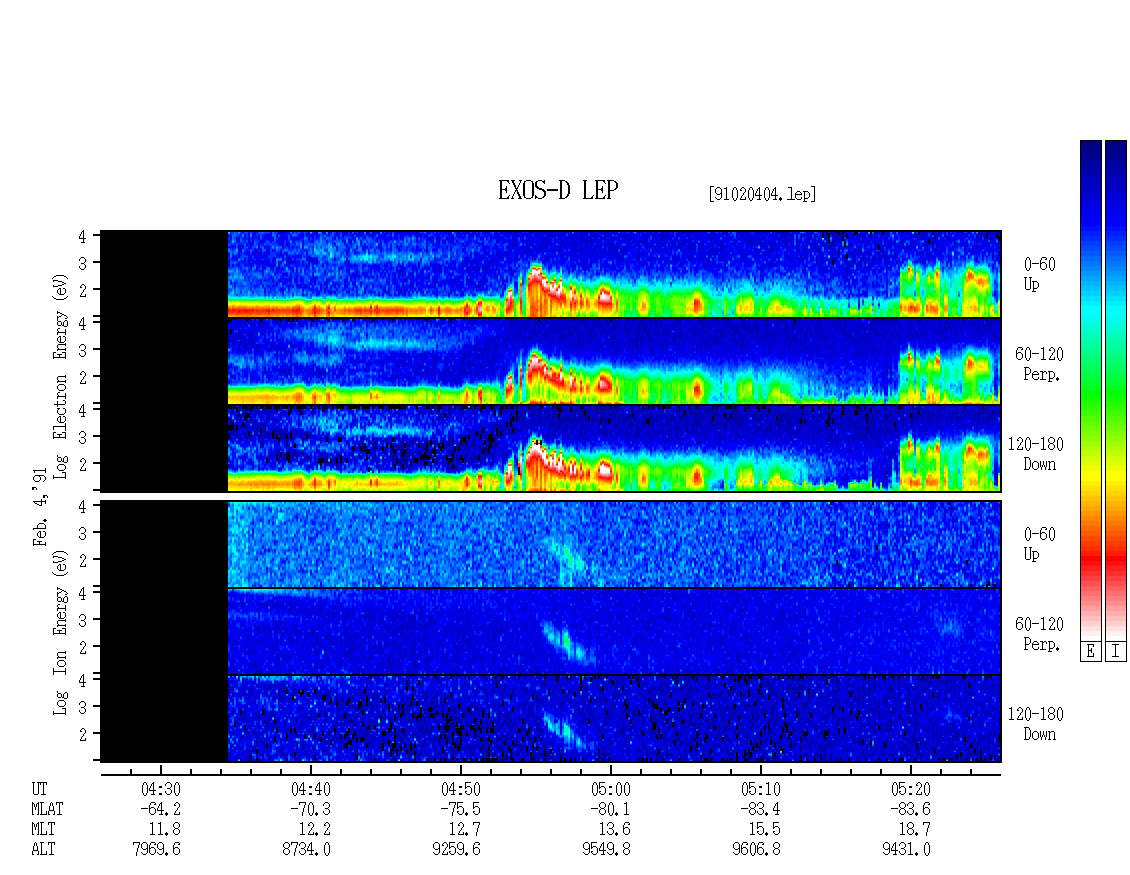Click the ion color bar labeled I
This screenshot has height=875, width=1130.
[x=1116, y=389]
